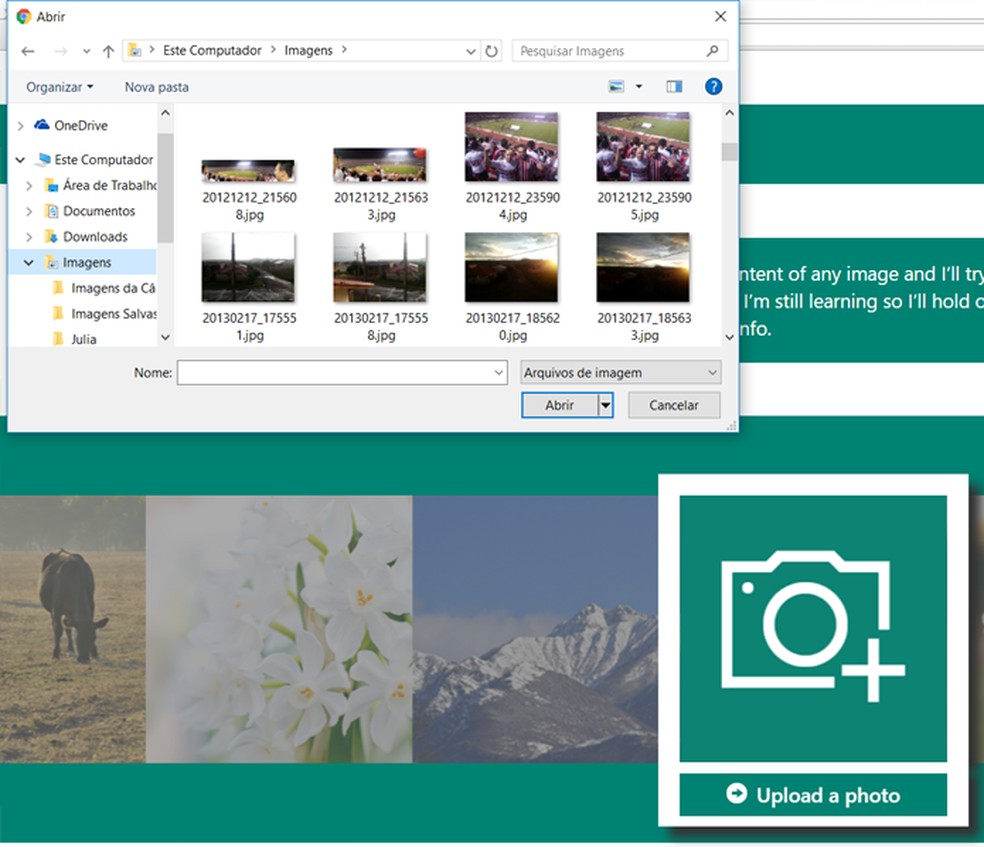Expand the Documentos tree node
Viewport: 984px width, 847px height.
29,211
